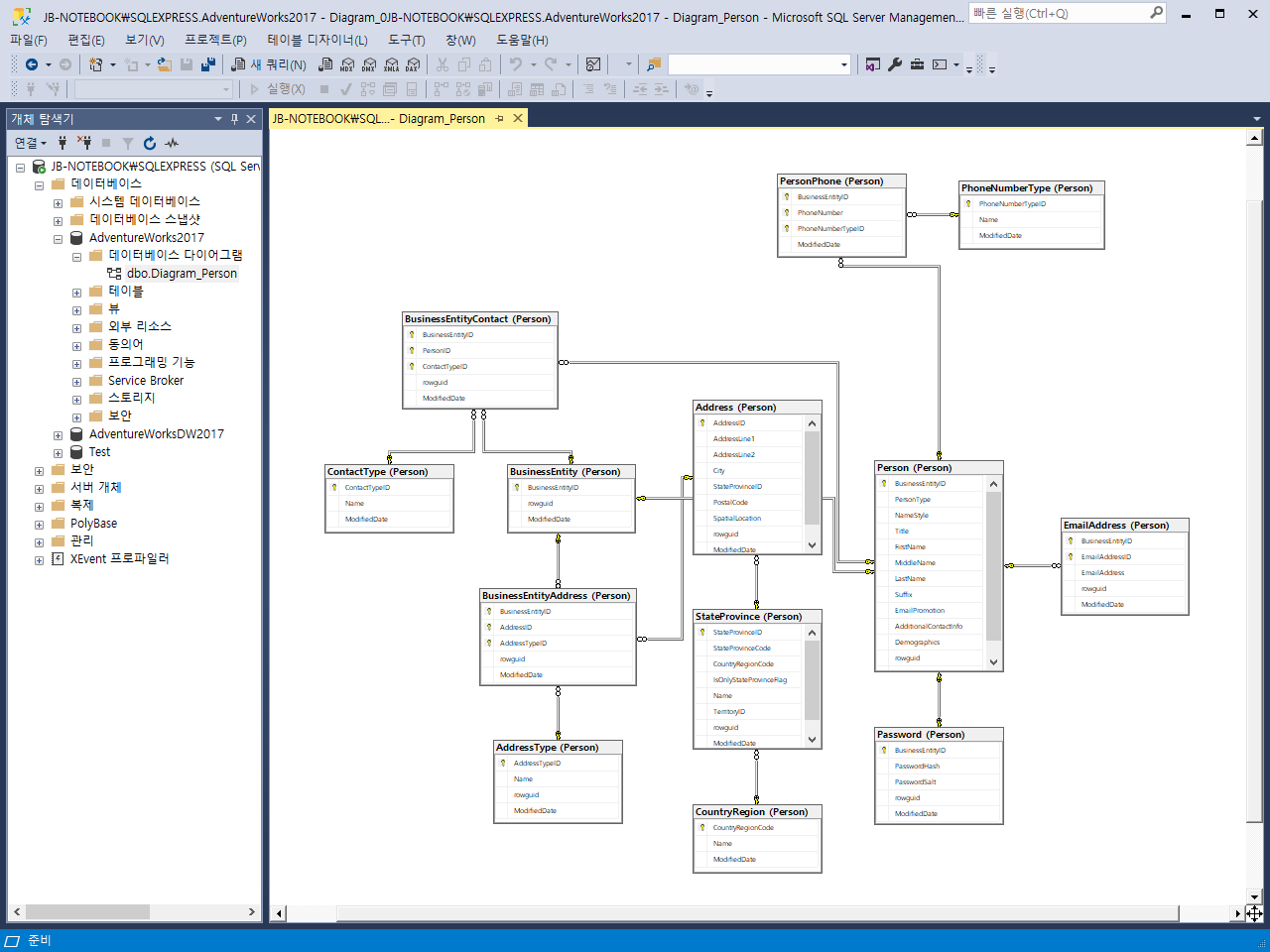Open the 프로젝트(P) menu
Image resolution: width=1270 pixels, height=952 pixels.
tap(215, 40)
